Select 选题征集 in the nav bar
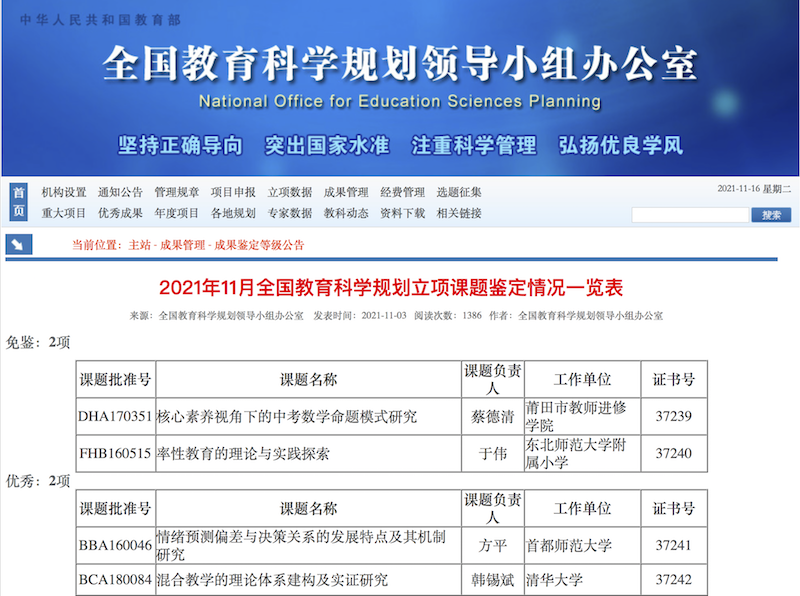The image size is (800, 596). [459, 192]
